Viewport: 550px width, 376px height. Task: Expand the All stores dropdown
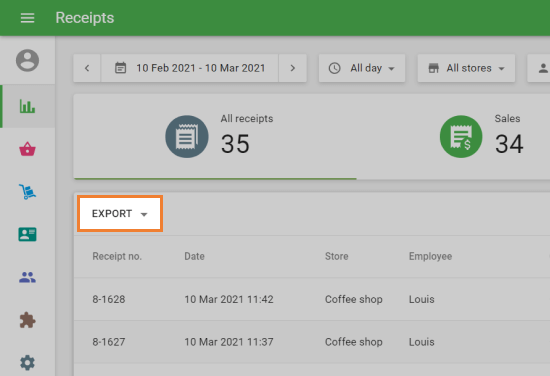(466, 68)
